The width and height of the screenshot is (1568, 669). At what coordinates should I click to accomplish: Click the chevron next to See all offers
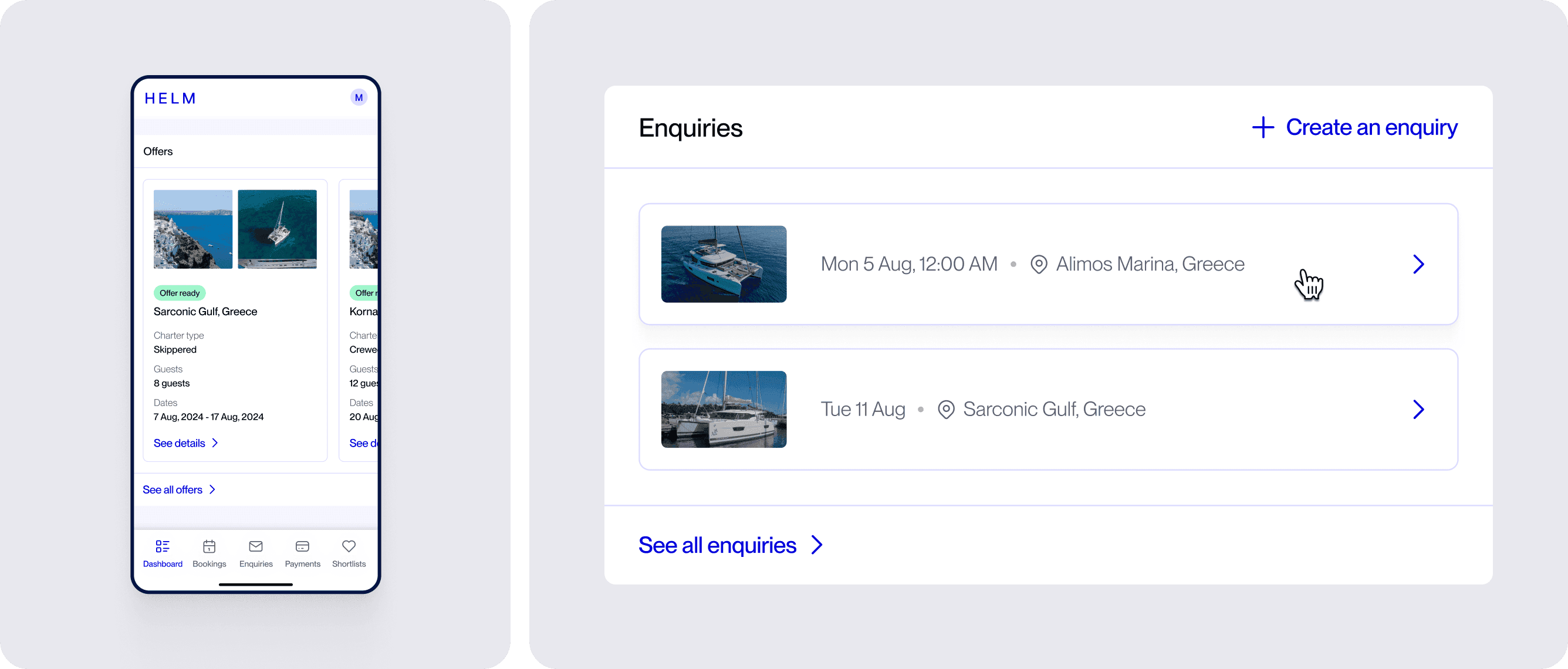212,489
